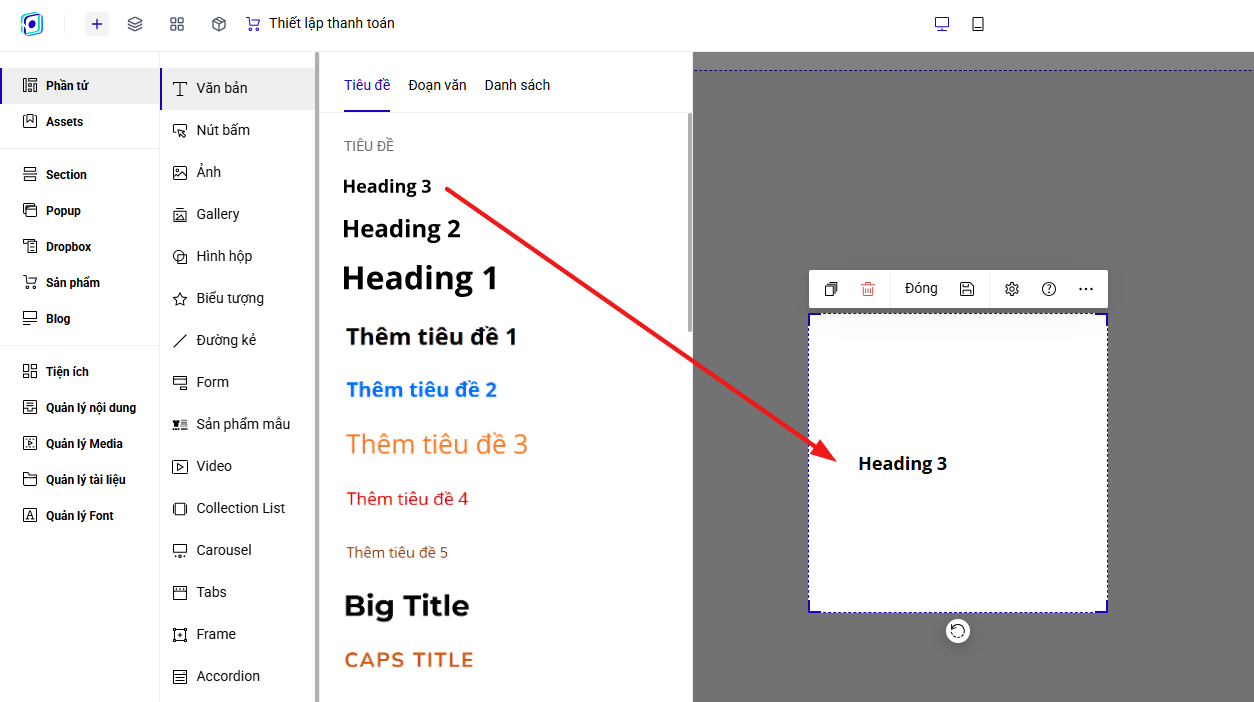Switch to desktop preview monitor icon
Viewport: 1254px width, 702px height.
942,24
